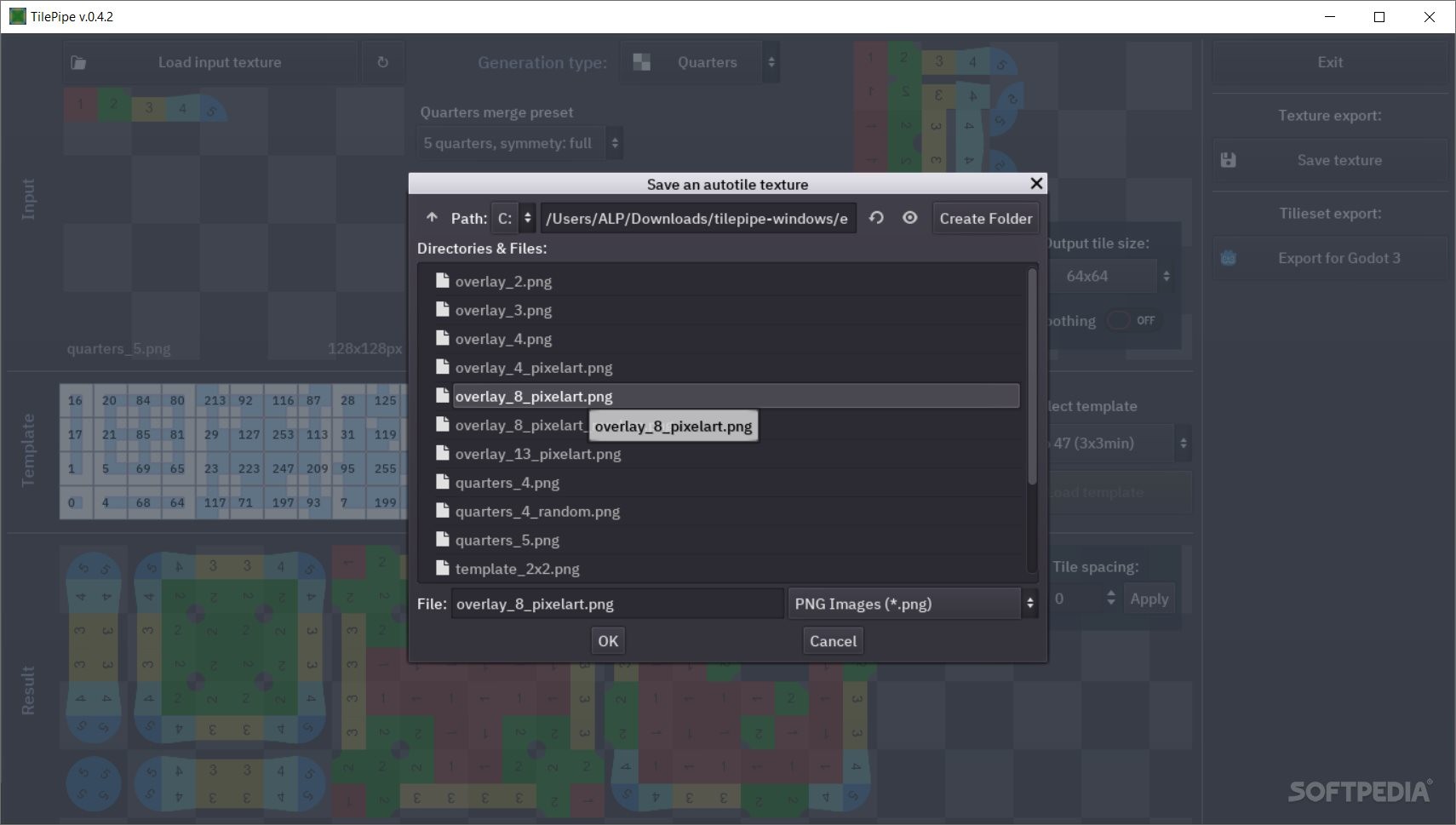This screenshot has height=825, width=1456.
Task: Cancel the save dialog
Action: click(x=833, y=641)
